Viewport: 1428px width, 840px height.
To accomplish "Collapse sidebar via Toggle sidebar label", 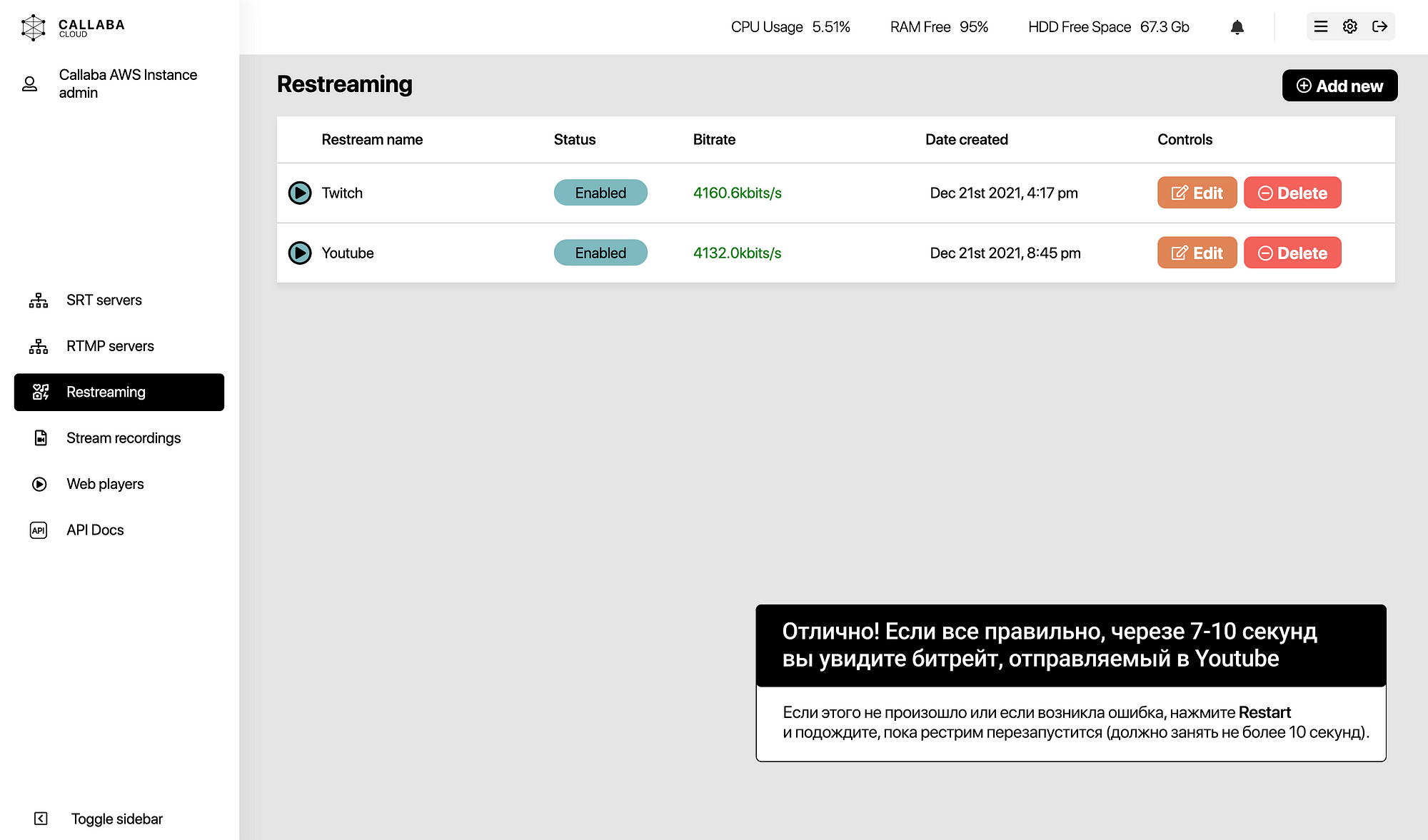I will (117, 819).
